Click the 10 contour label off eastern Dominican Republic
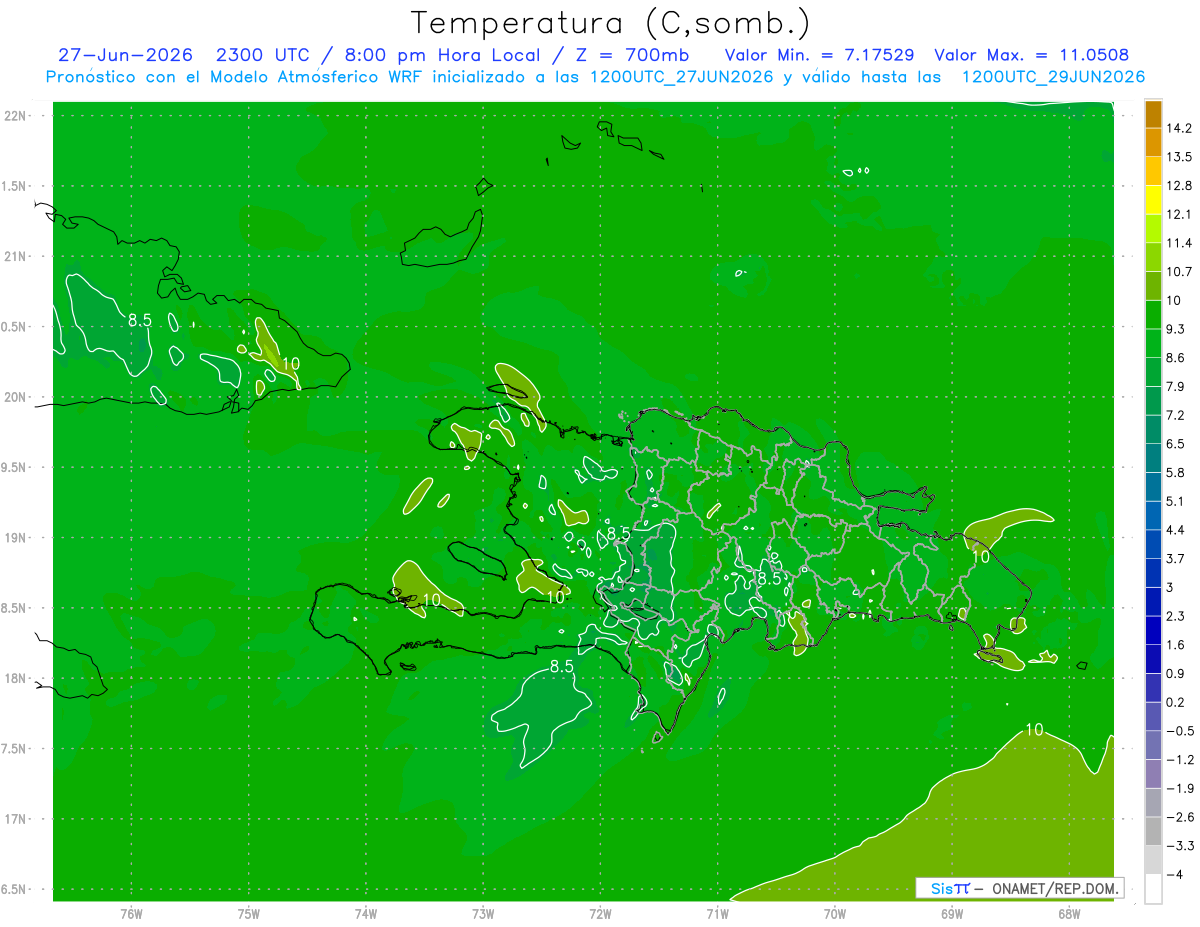The height and width of the screenshot is (927, 1200). [981, 556]
